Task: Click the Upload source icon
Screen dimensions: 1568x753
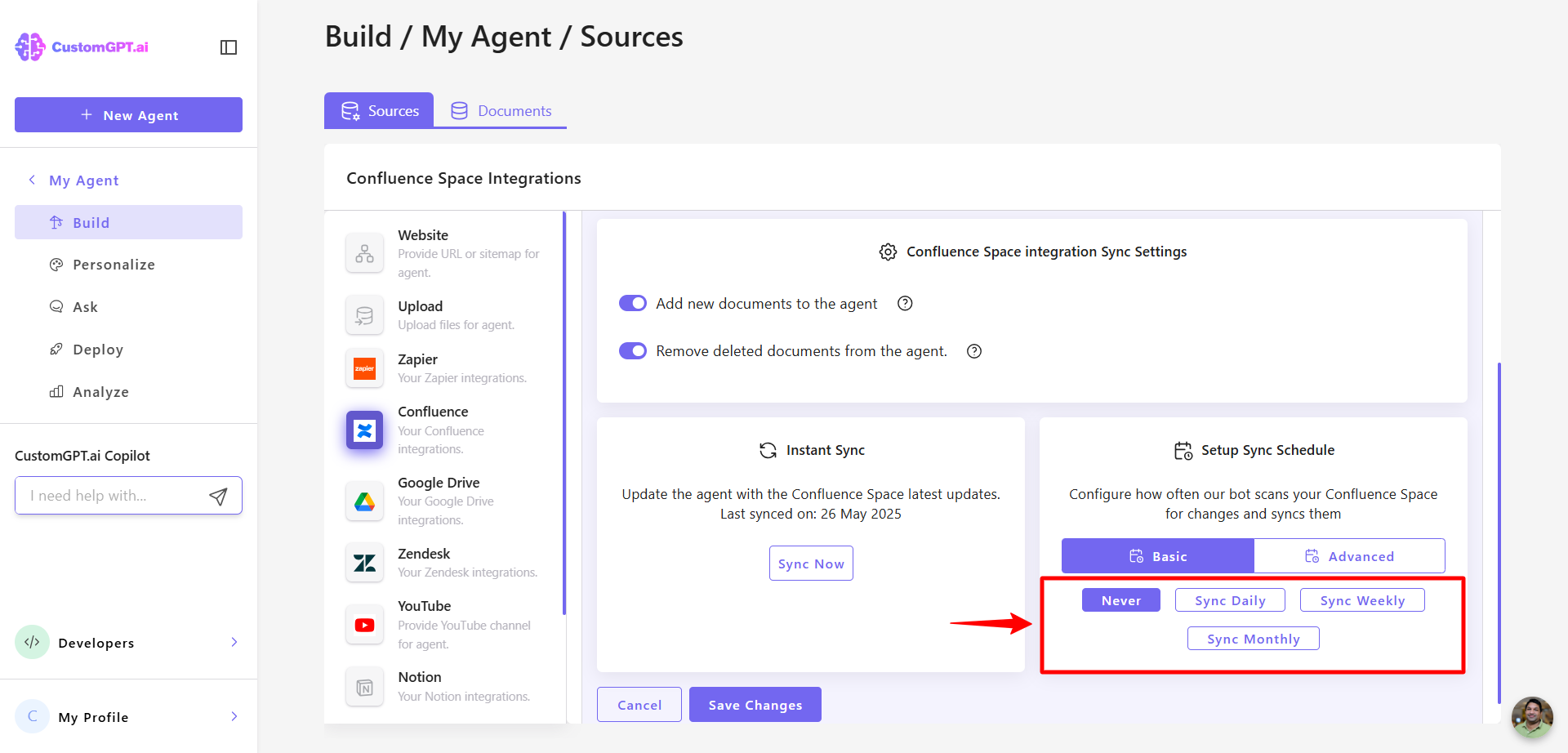Action: pos(364,315)
